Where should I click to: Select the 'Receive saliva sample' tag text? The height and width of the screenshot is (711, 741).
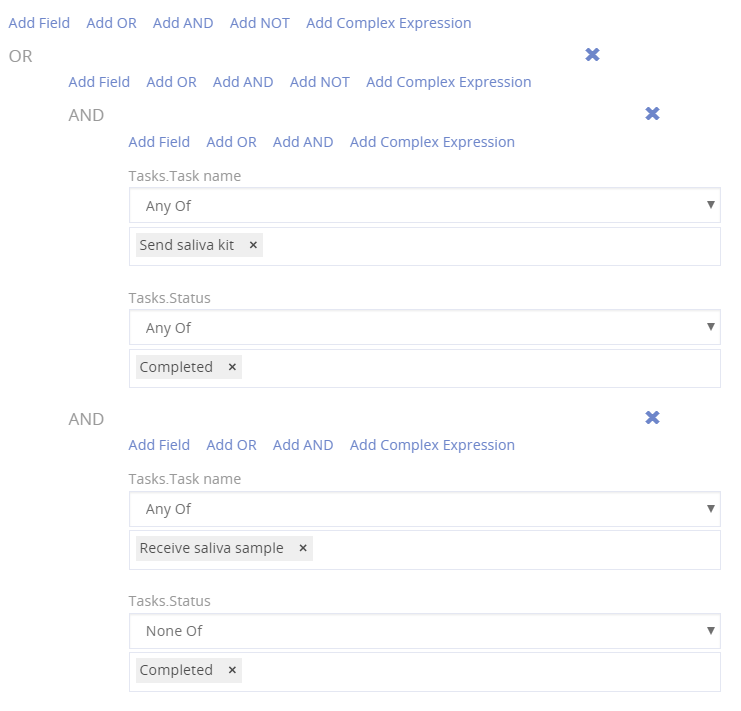click(x=211, y=548)
